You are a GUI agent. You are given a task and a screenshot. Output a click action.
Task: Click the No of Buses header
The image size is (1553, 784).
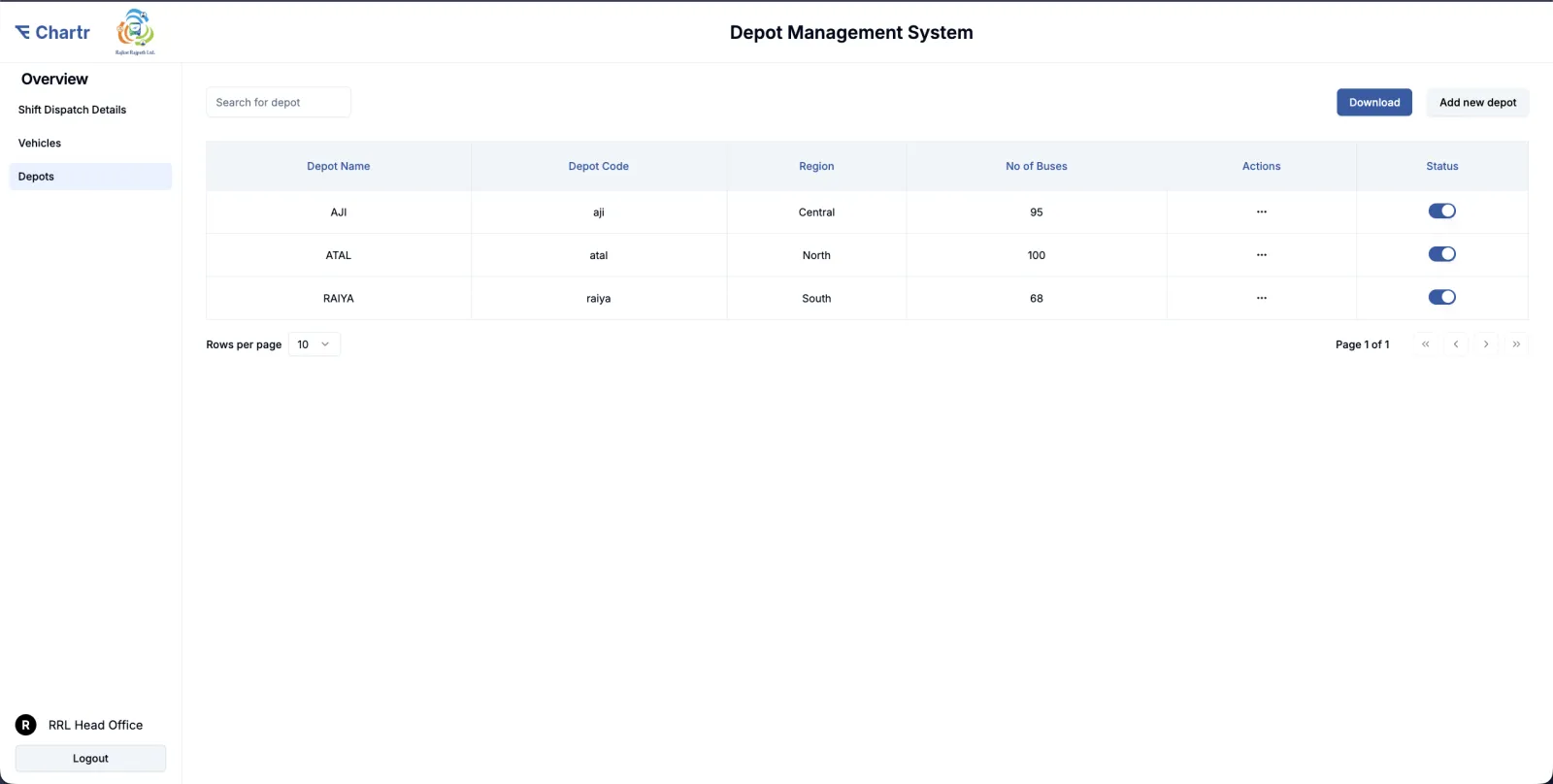click(x=1037, y=166)
